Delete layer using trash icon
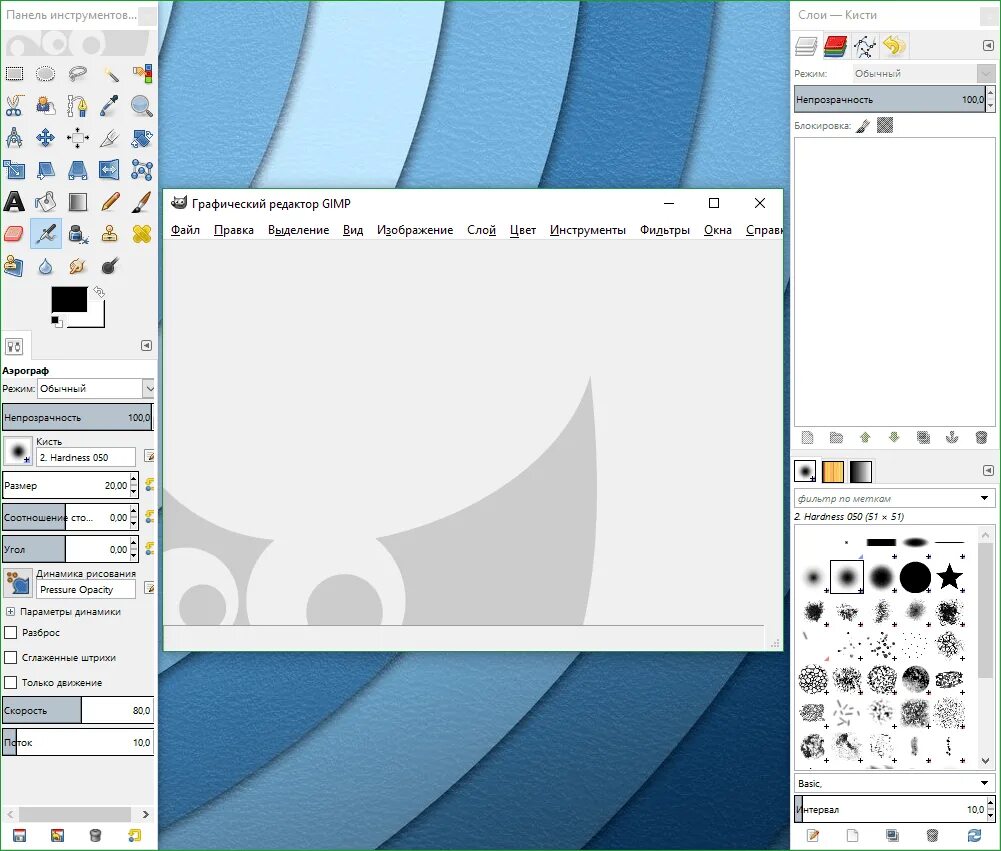The height and width of the screenshot is (851, 1001). click(x=981, y=437)
